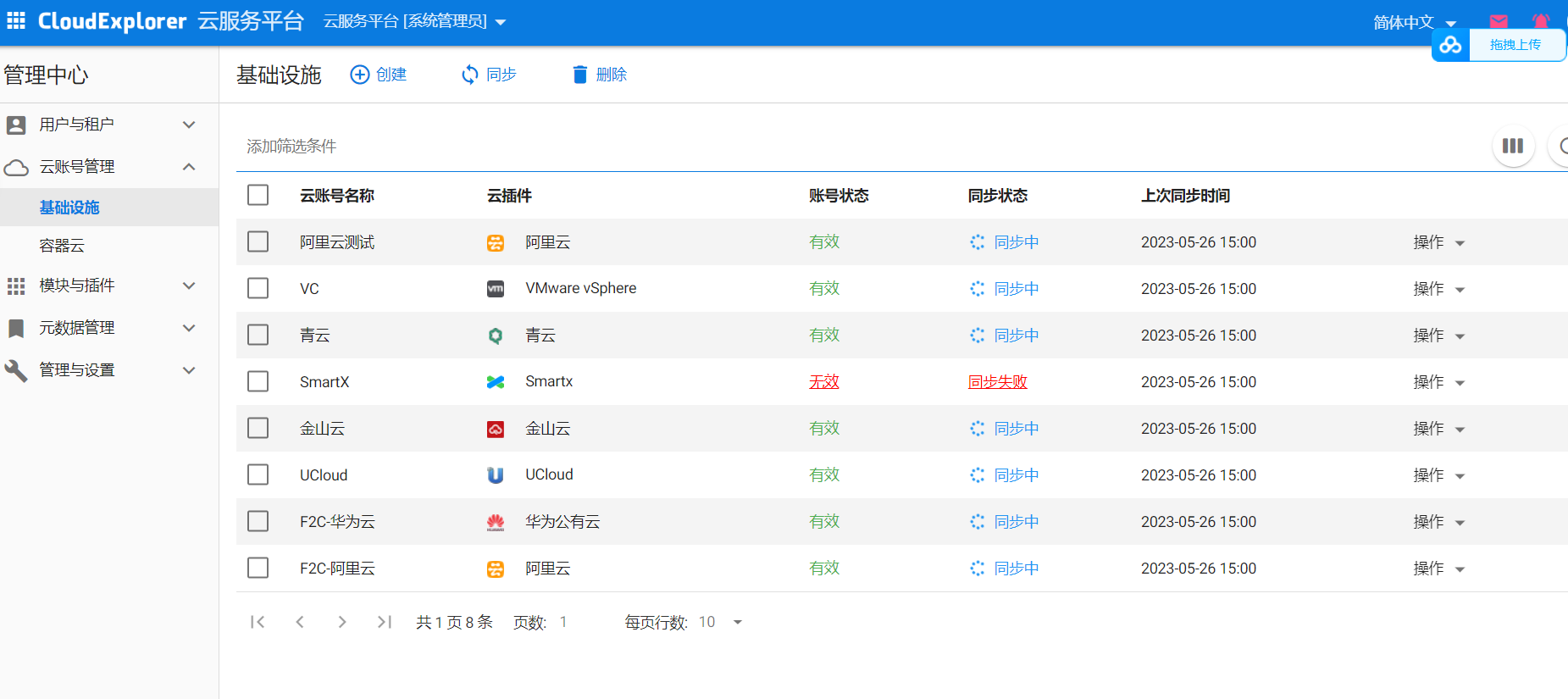Click the cloud upload widget icon
Viewport: 1568px width, 699px height.
click(1450, 45)
